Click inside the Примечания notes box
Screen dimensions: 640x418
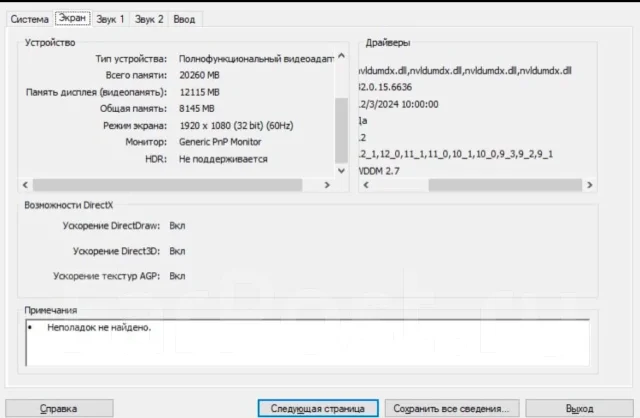[308, 342]
